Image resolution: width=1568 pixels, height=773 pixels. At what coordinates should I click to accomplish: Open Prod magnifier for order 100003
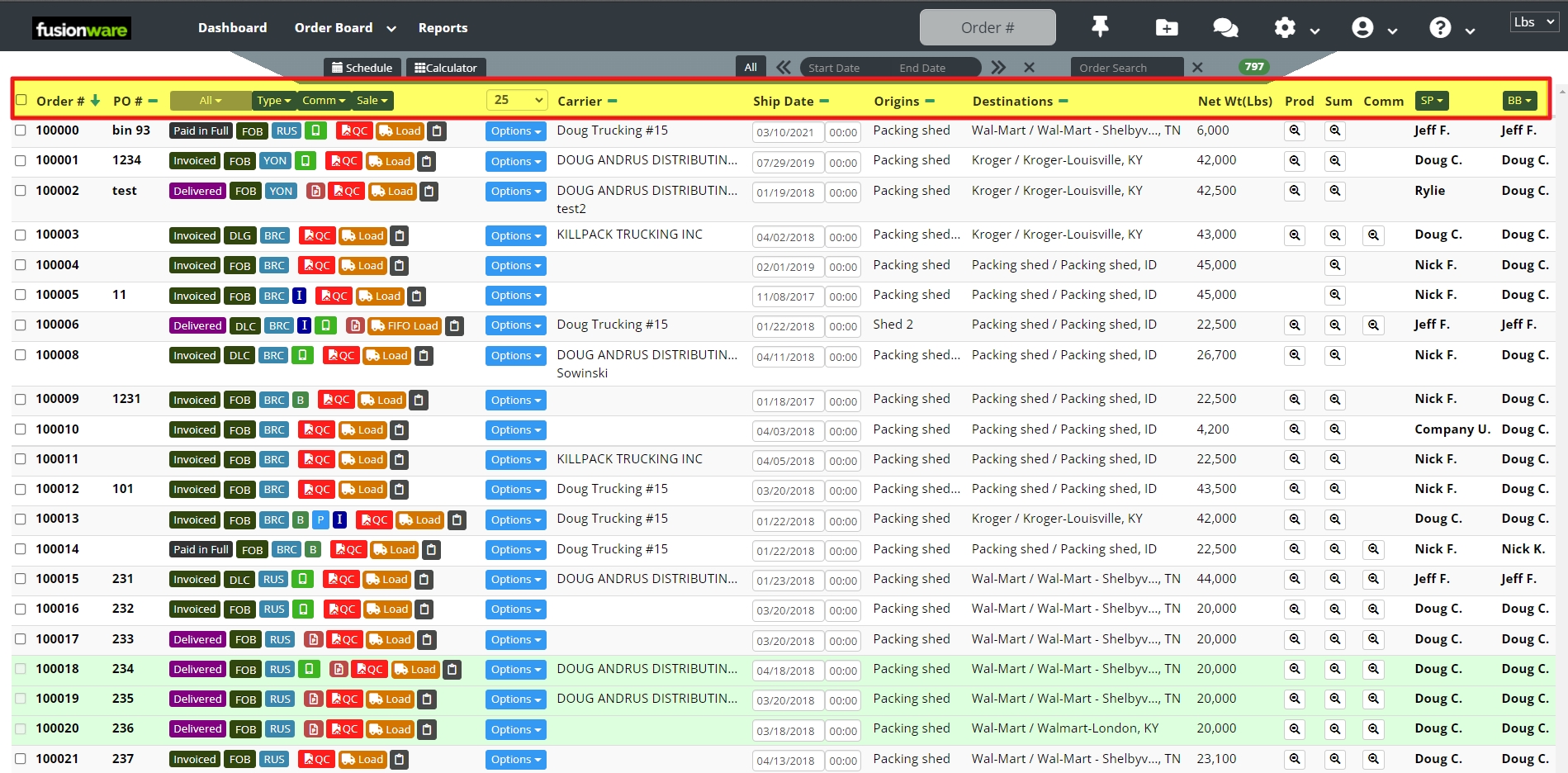pos(1295,235)
